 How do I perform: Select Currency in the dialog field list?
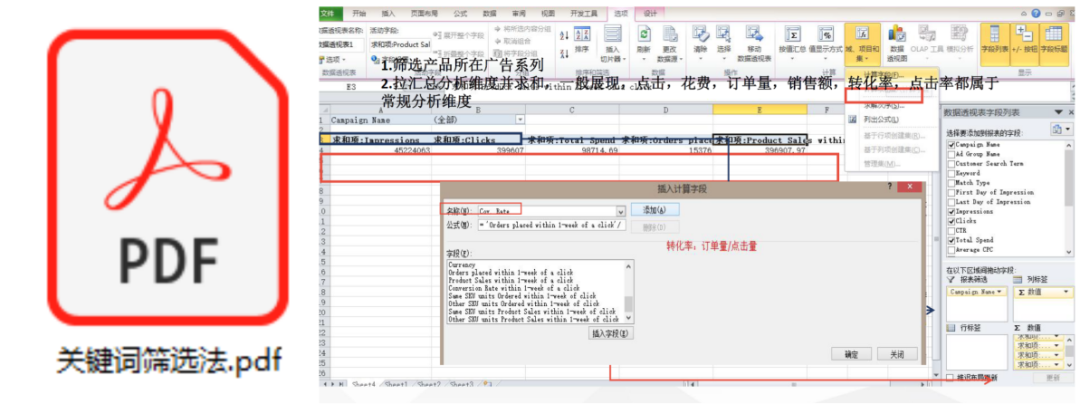coord(461,265)
